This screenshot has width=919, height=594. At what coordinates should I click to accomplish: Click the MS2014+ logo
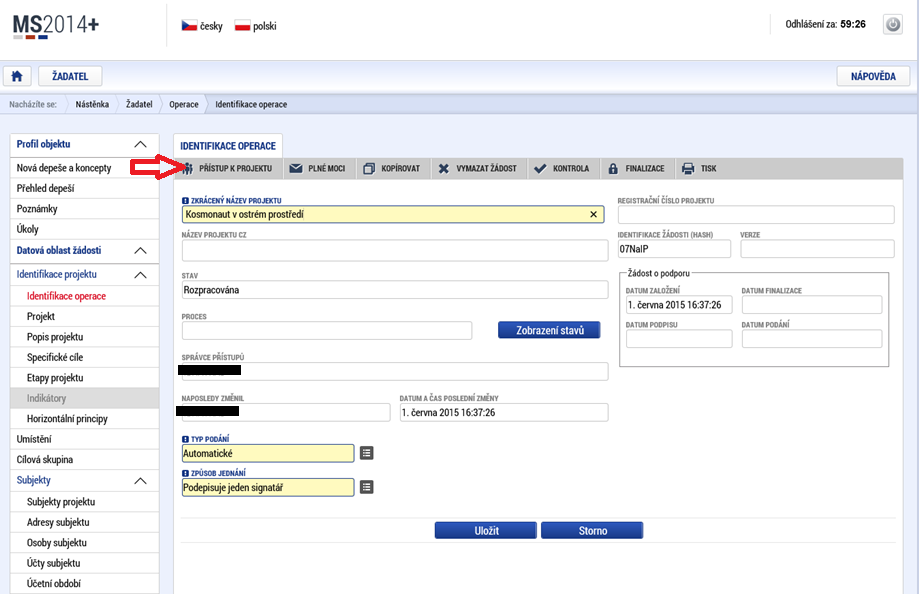[x=56, y=26]
